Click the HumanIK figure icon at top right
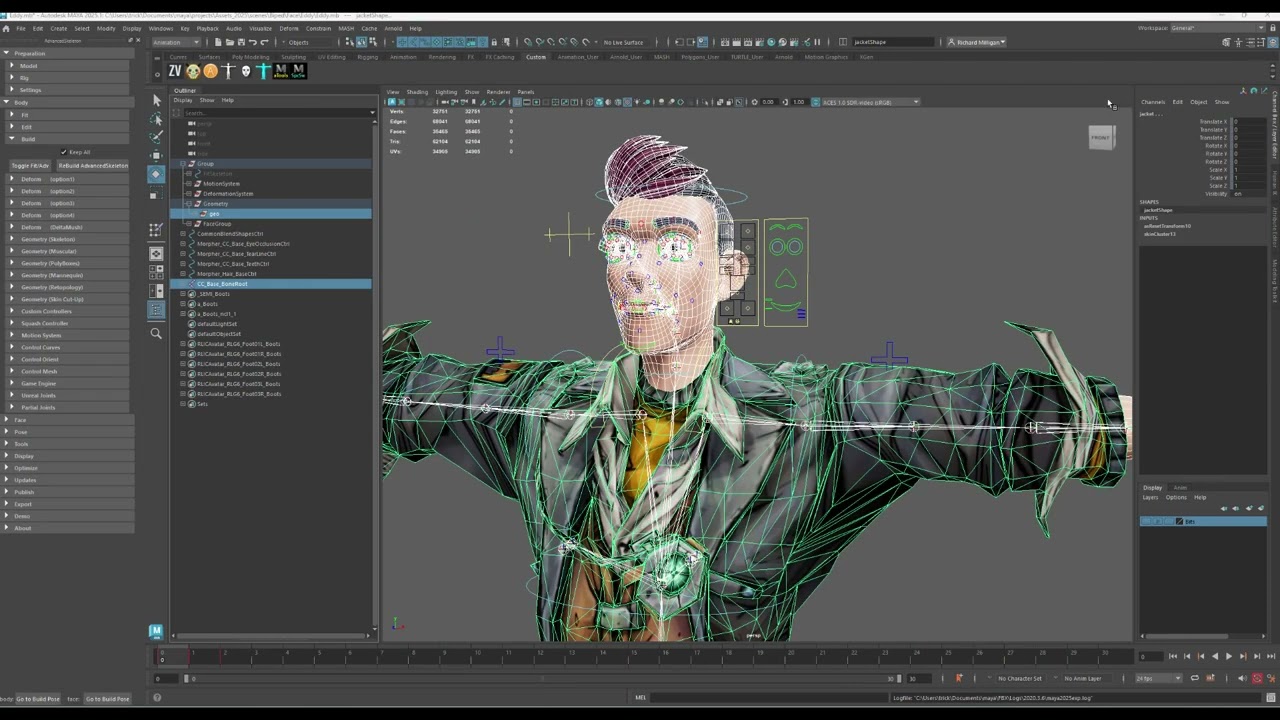Image resolution: width=1280 pixels, height=720 pixels. 1240,42
